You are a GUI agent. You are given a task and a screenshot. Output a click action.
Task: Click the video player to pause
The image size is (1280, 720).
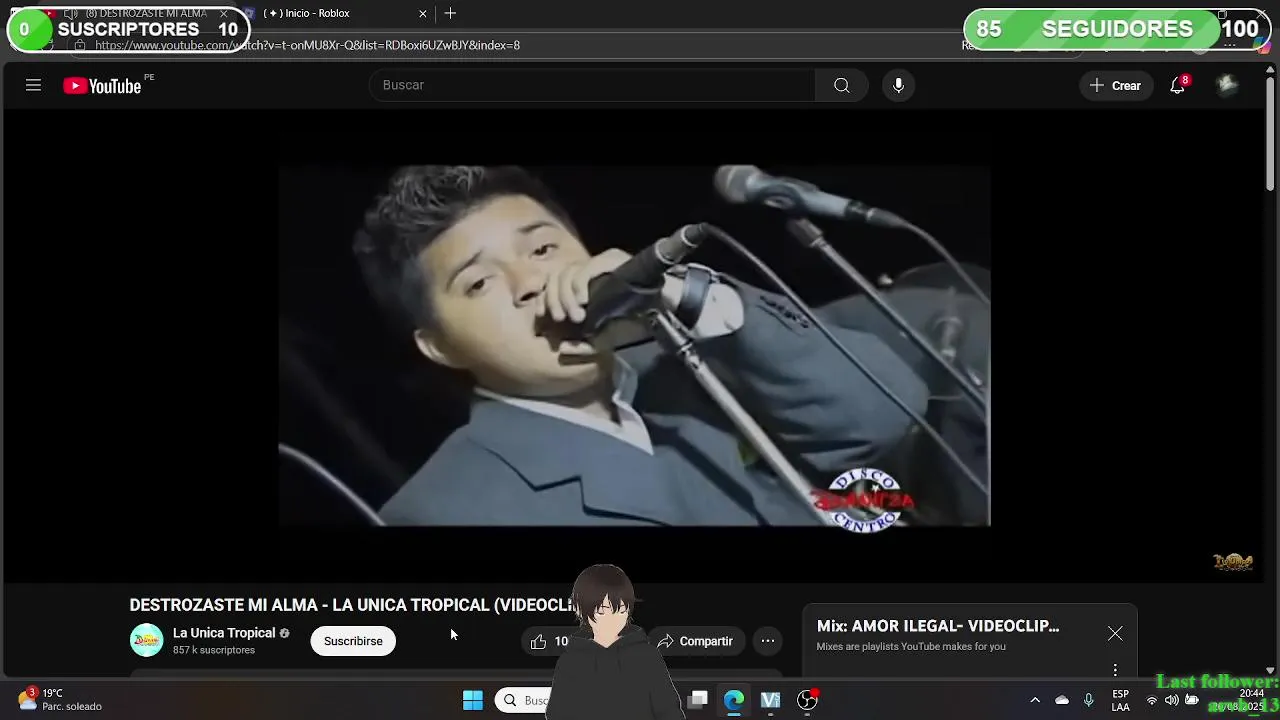coord(634,345)
